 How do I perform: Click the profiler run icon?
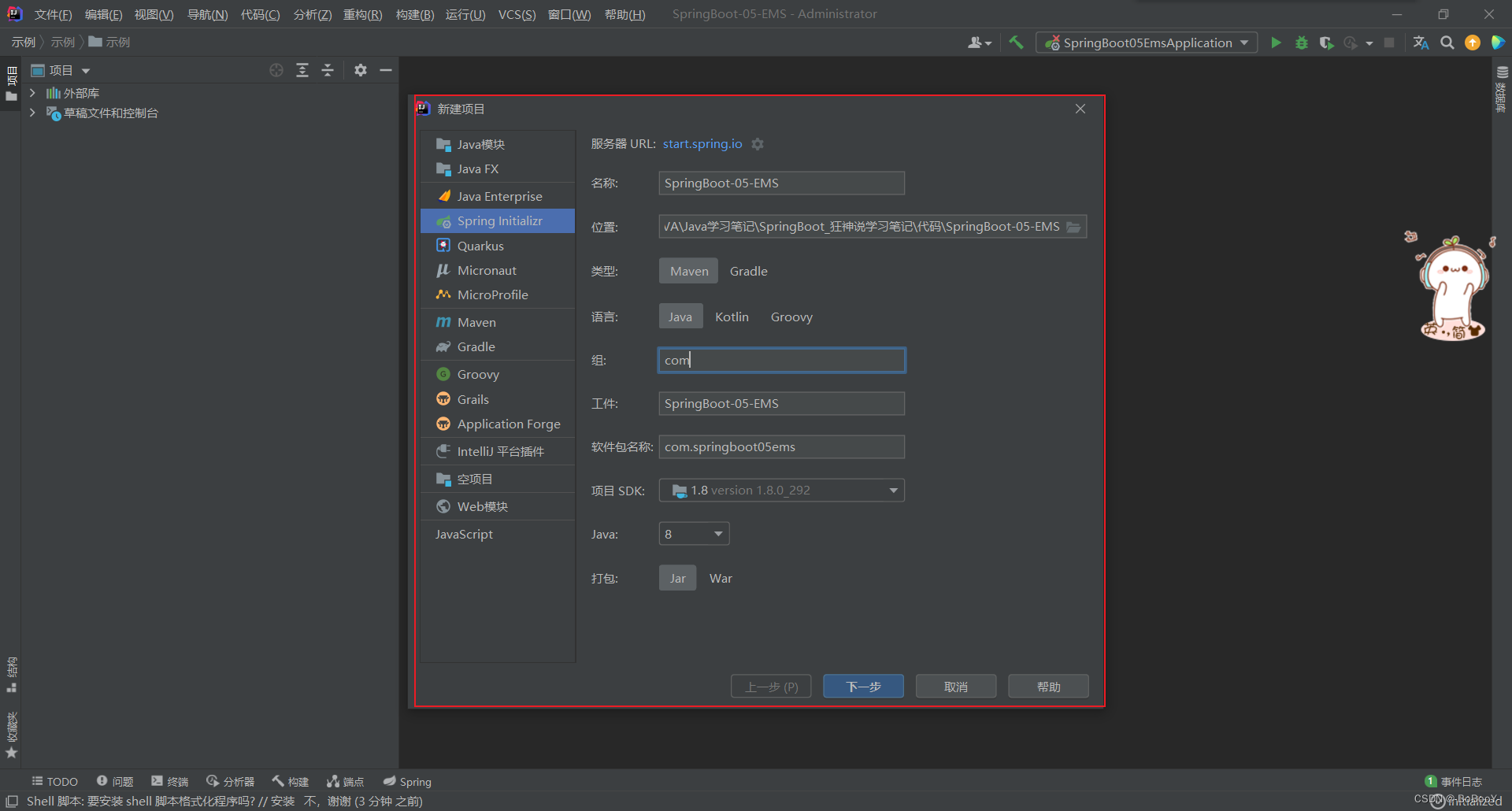pyautogui.click(x=1351, y=43)
